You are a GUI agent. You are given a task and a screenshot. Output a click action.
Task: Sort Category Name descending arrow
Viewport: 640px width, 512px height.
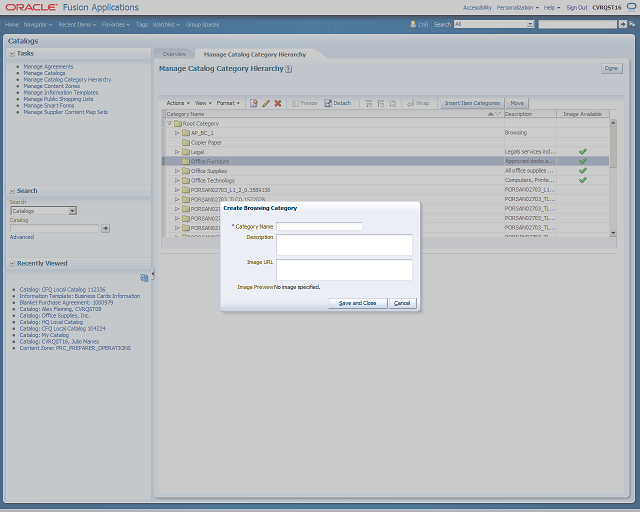[498, 114]
